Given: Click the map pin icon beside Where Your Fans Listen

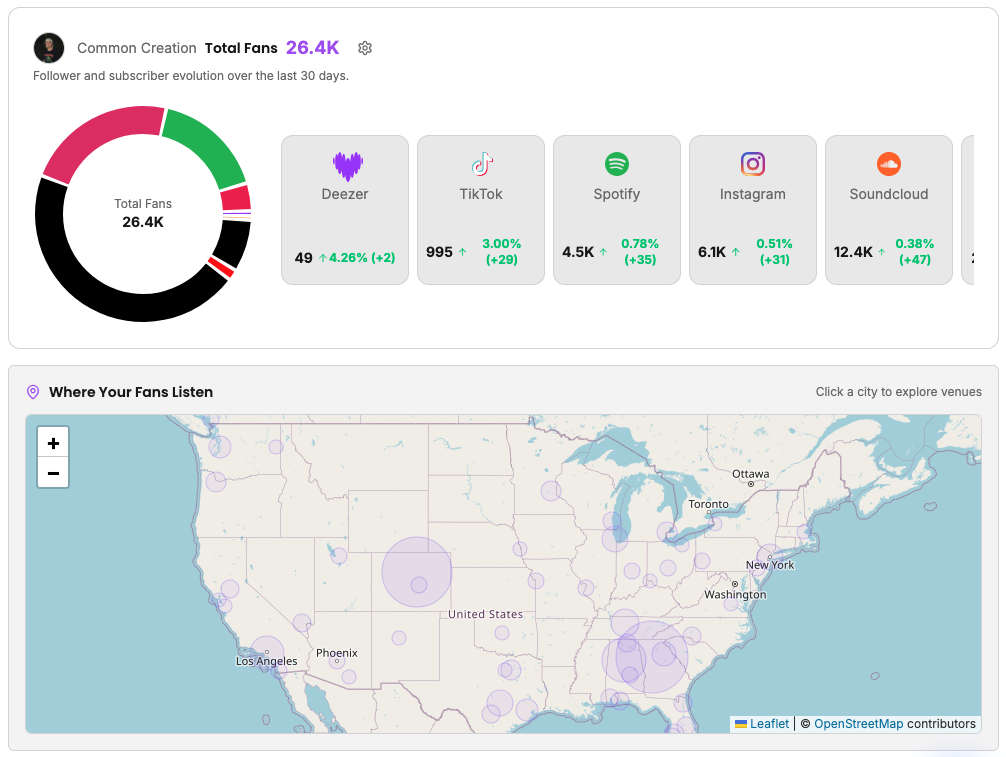Looking at the screenshot, I should click(33, 392).
